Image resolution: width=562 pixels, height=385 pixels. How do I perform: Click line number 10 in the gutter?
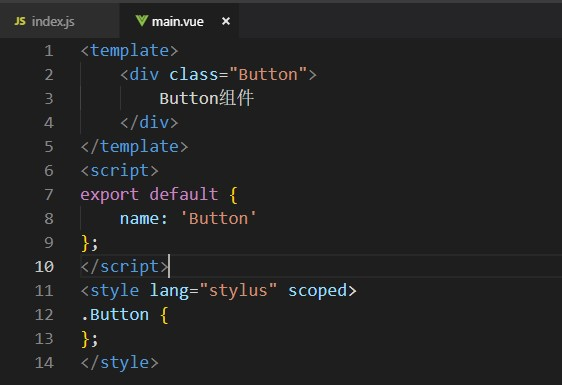coord(44,267)
